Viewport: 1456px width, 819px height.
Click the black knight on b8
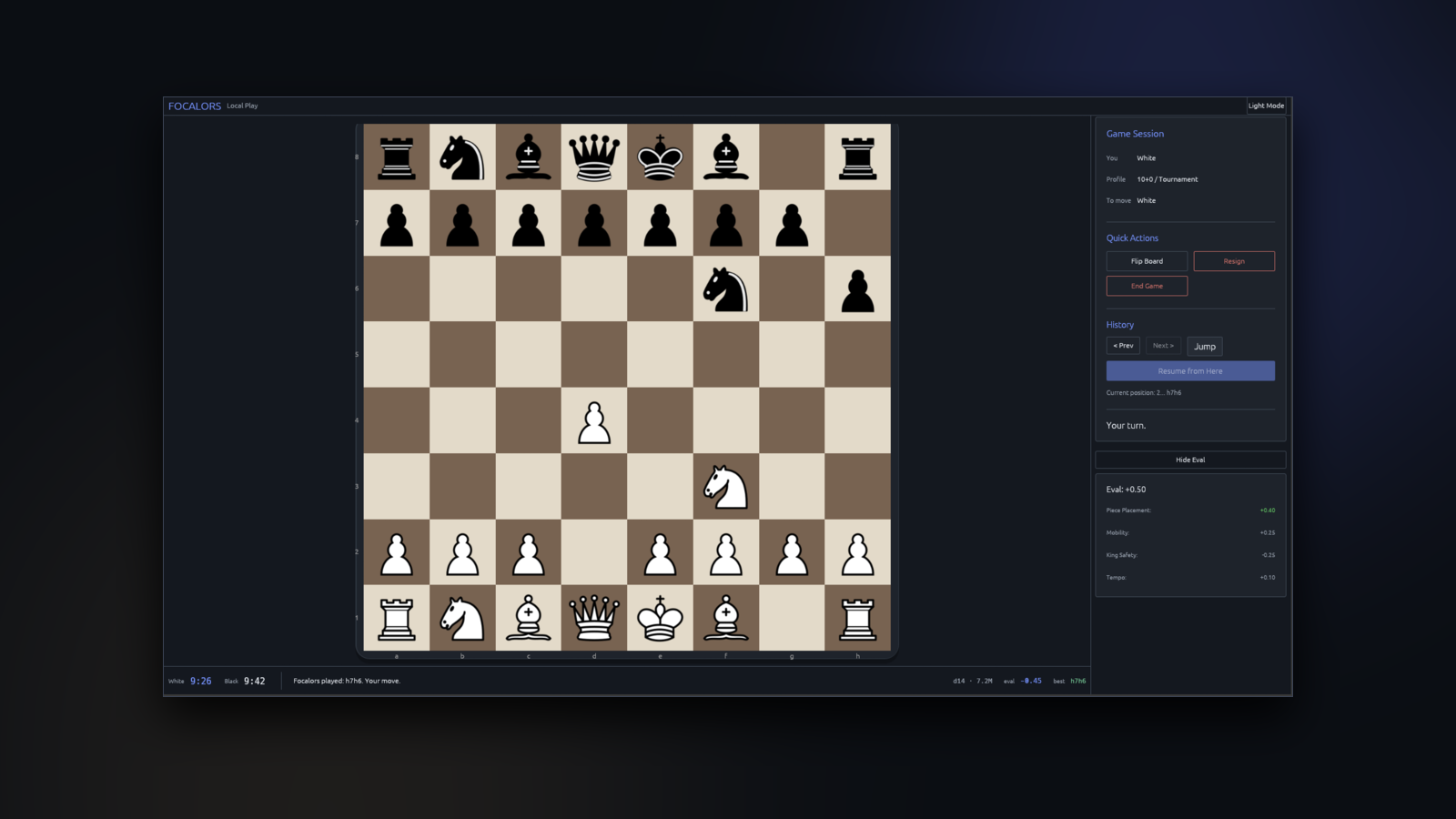click(x=462, y=157)
